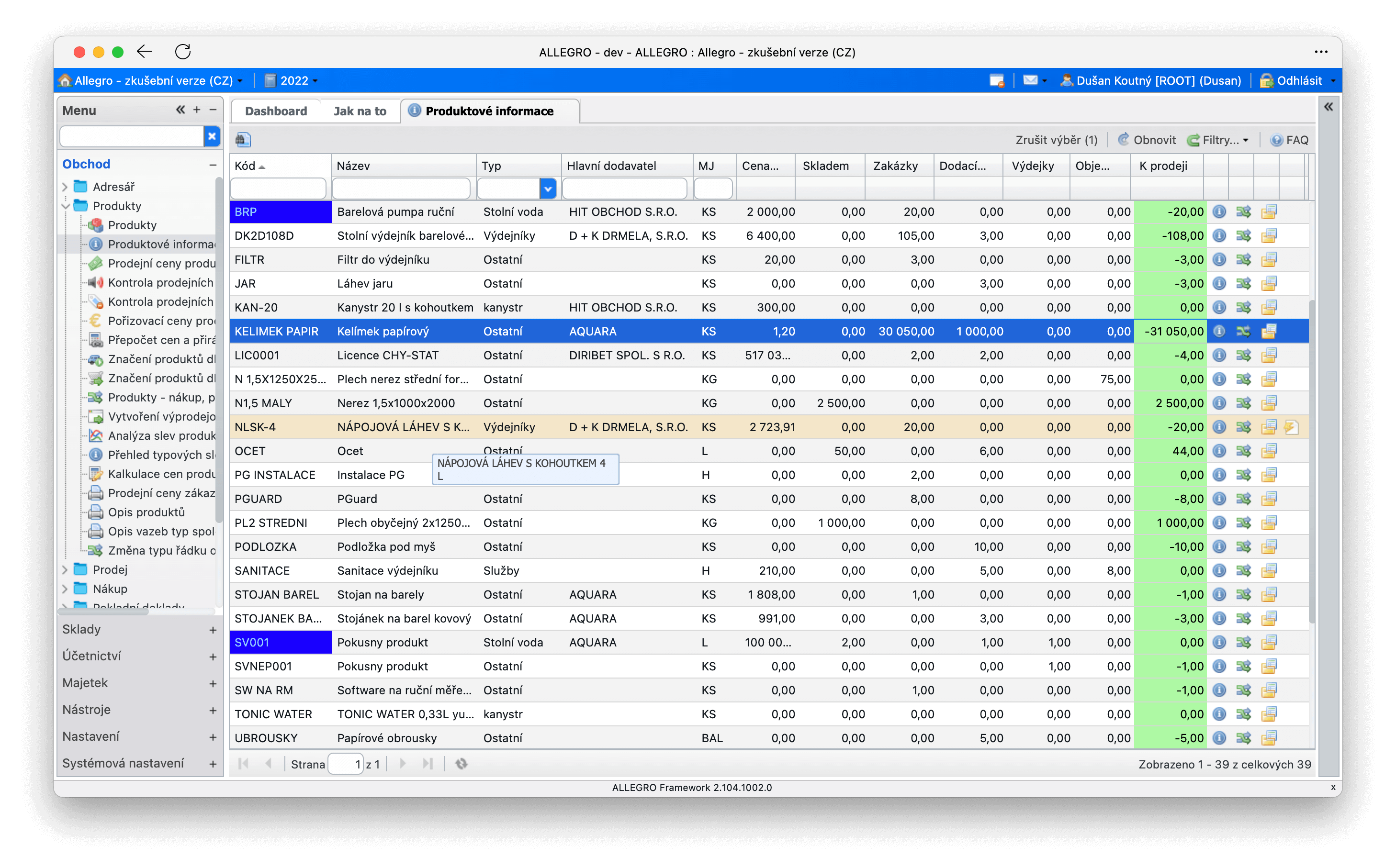This screenshot has height=868, width=1396.
Task: Click the green transfer icon in OCET row
Action: click(1243, 451)
